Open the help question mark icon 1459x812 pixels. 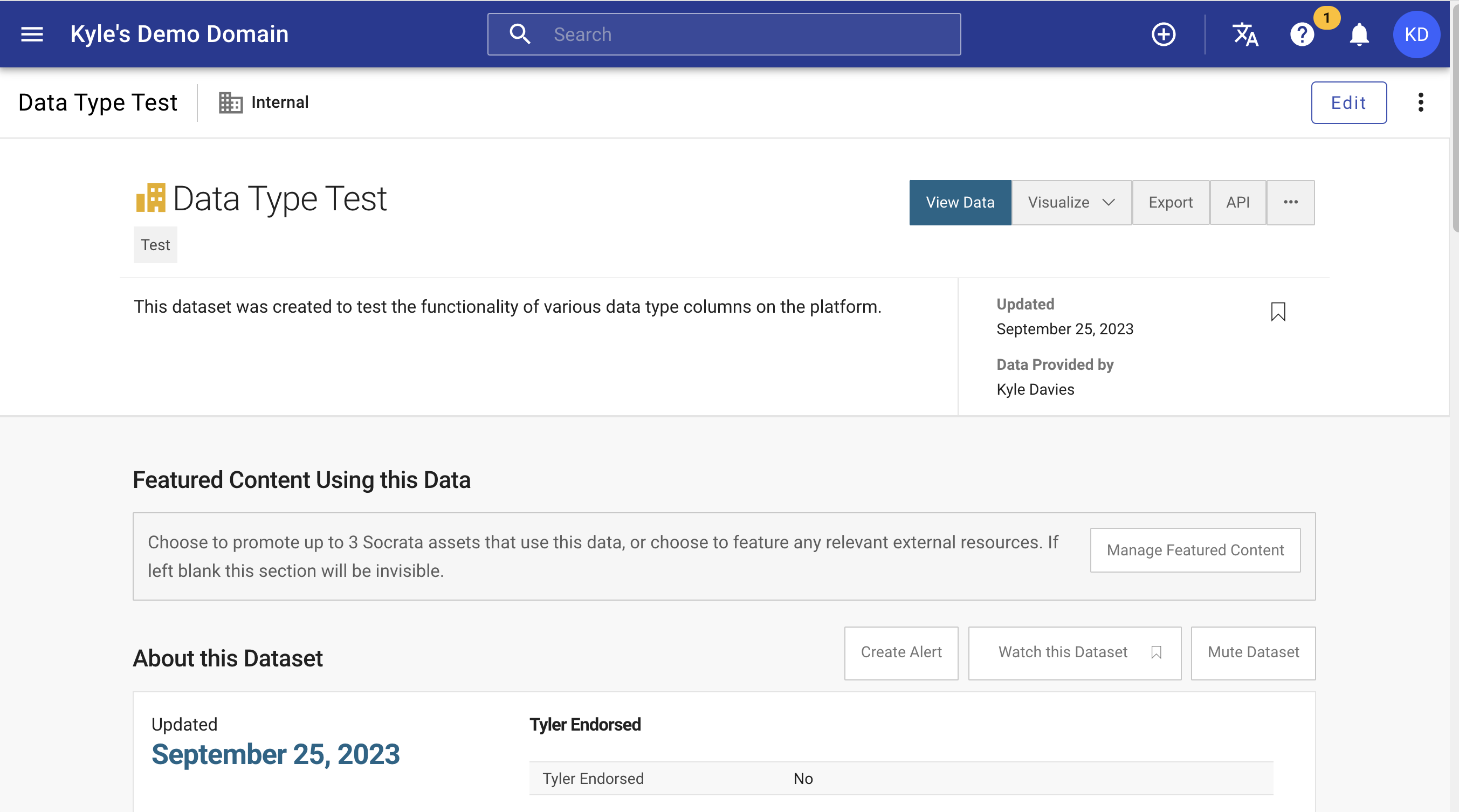[x=1302, y=35]
